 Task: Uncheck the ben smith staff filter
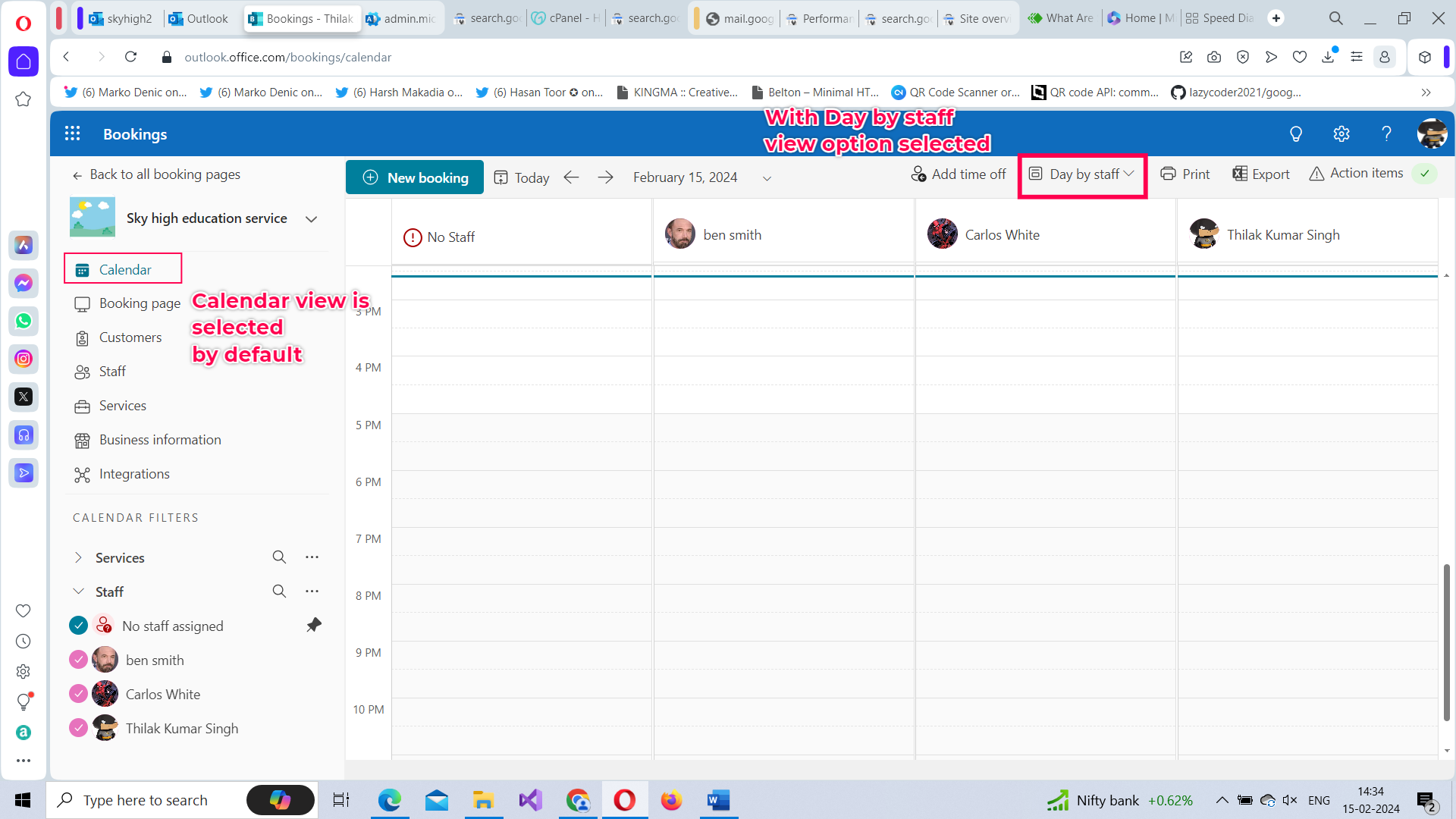[x=78, y=660]
